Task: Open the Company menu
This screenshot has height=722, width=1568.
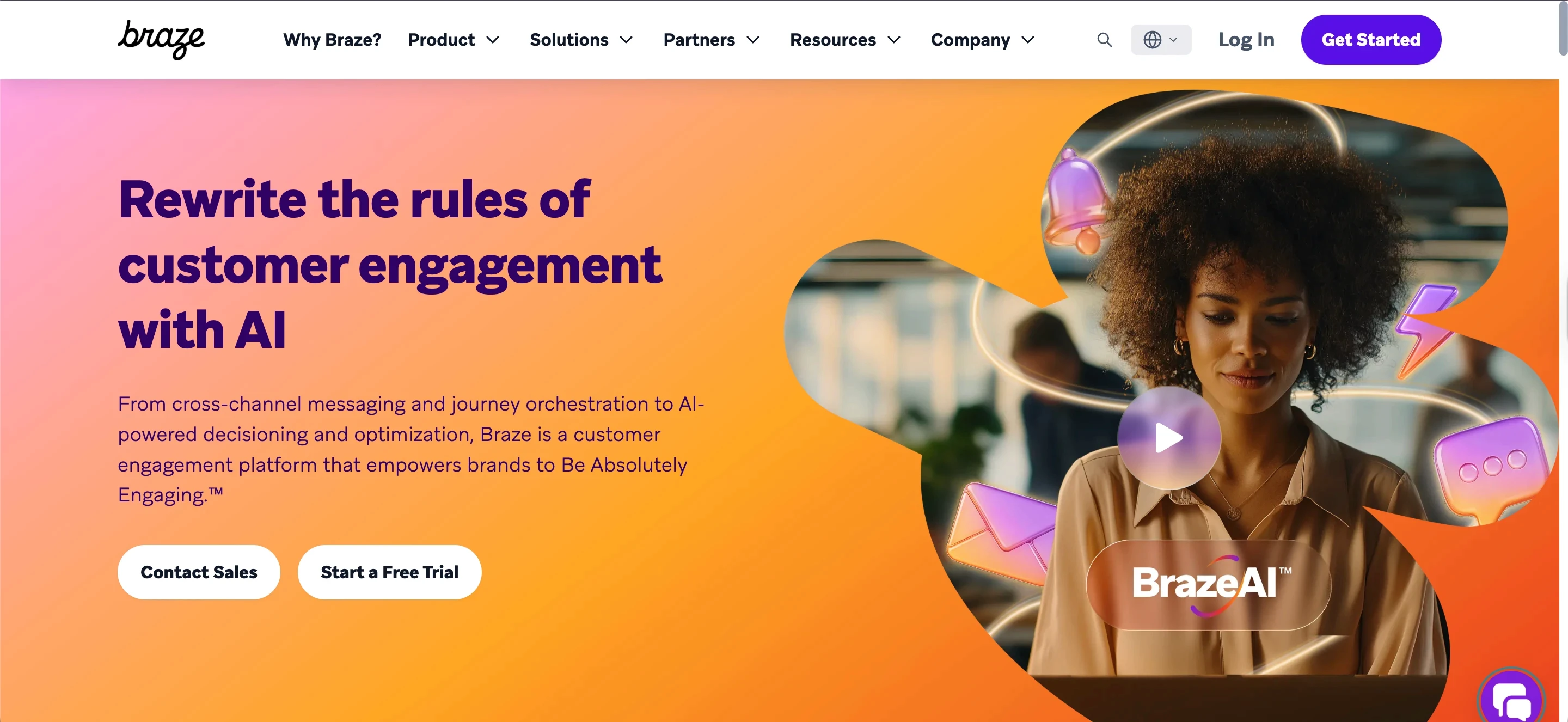Action: point(982,40)
